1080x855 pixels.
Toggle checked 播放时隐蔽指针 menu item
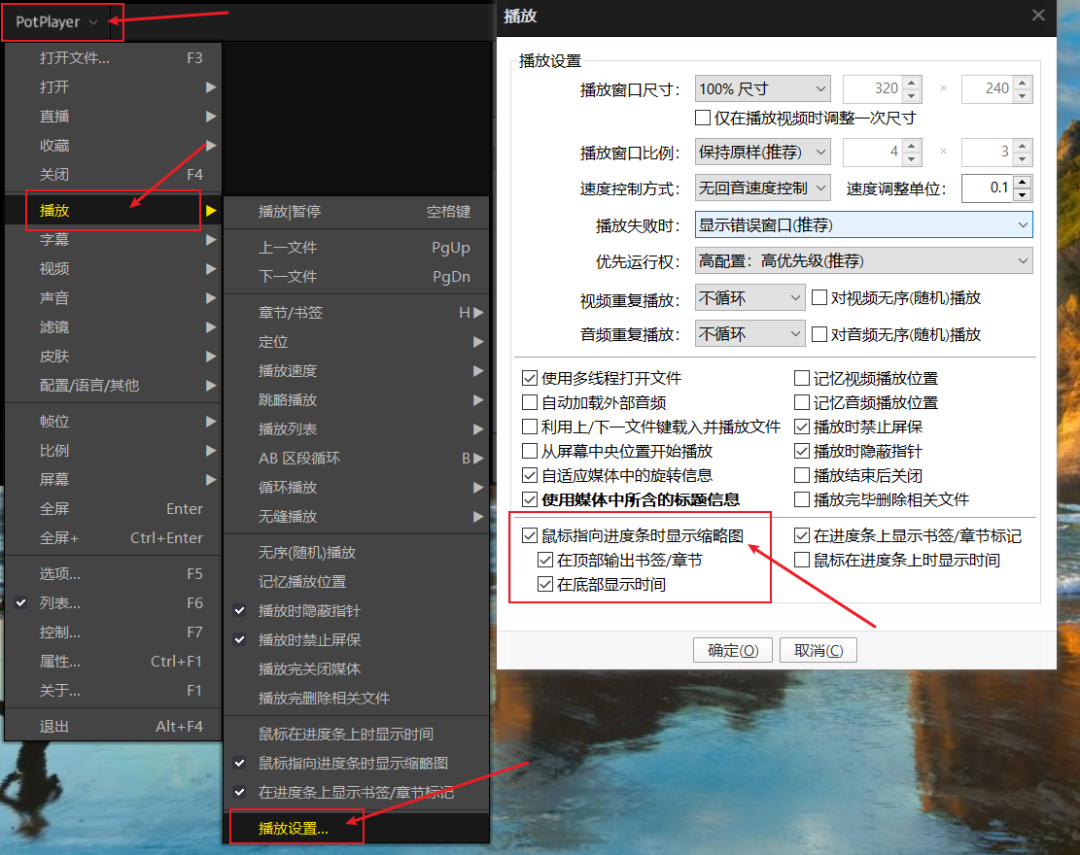coord(357,610)
